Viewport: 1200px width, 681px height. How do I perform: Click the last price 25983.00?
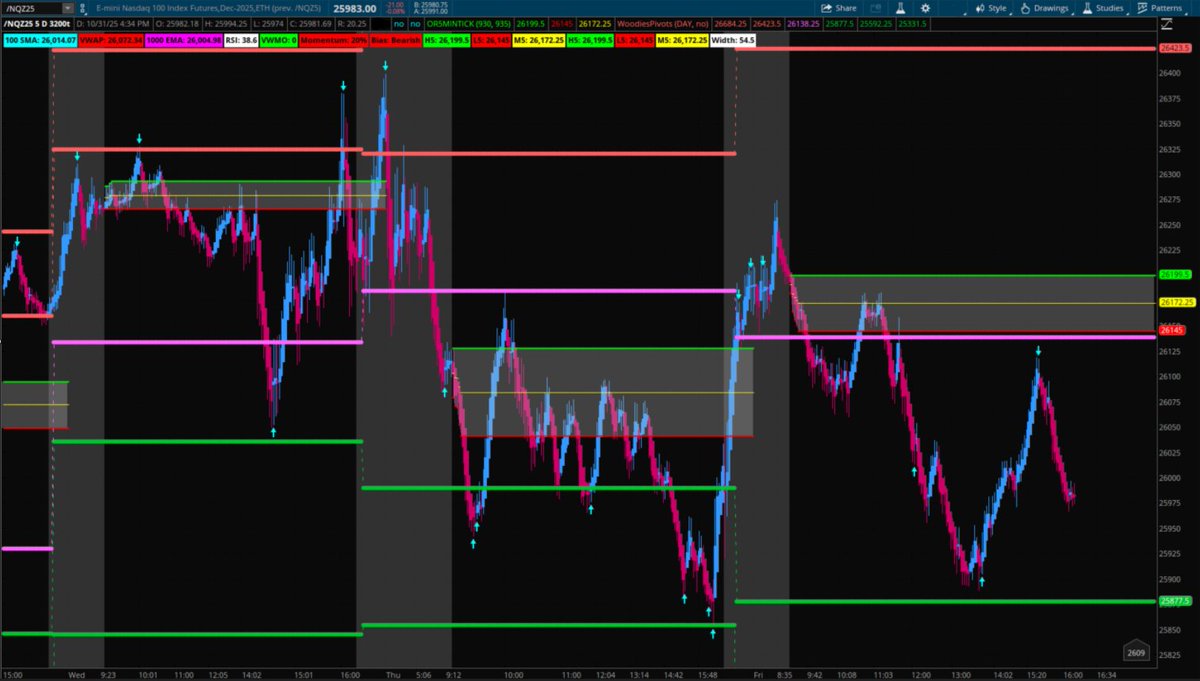pos(354,8)
